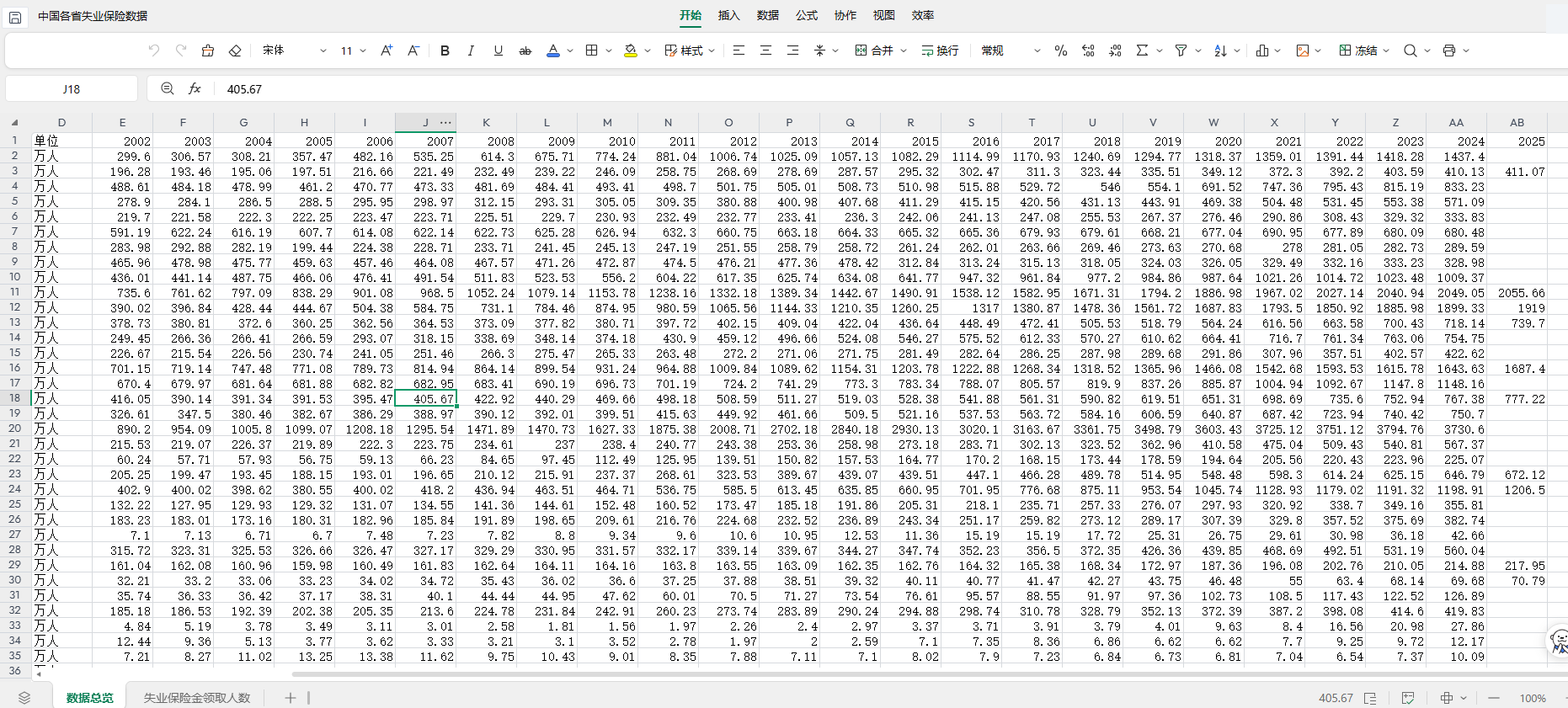The width and height of the screenshot is (1568, 708).
Task: Toggle strikethrough formatting
Action: coord(525,51)
